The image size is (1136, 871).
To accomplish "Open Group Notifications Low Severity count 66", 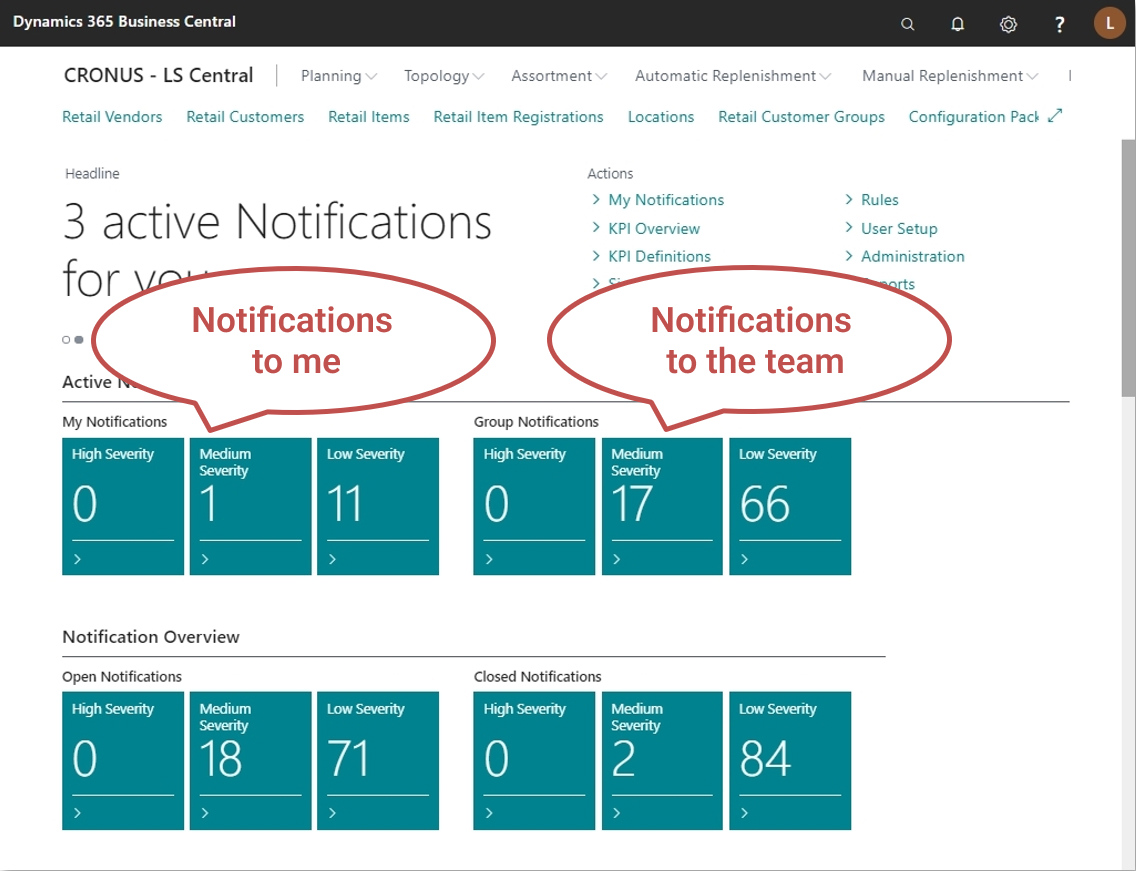I will [764, 504].
